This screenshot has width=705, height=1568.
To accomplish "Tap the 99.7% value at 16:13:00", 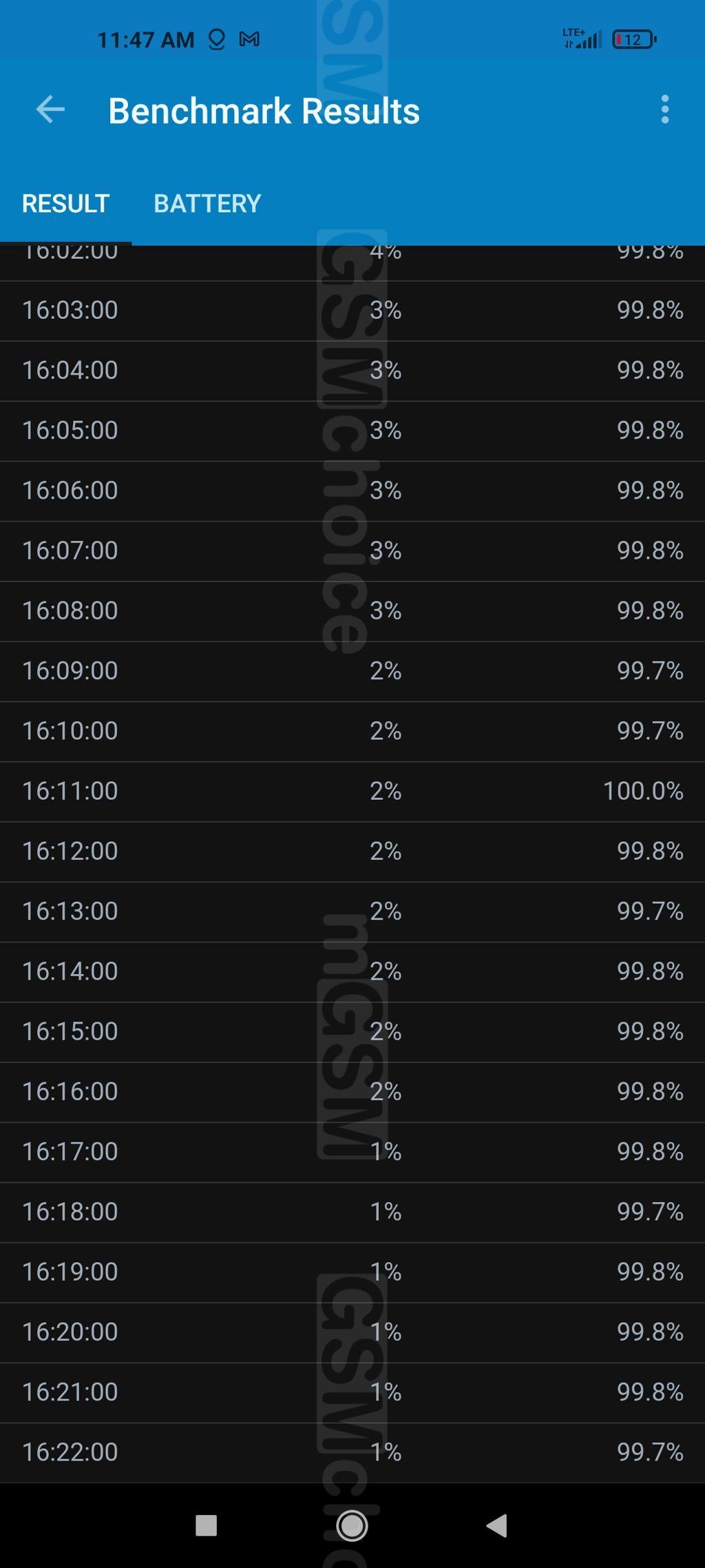I will (650, 911).
